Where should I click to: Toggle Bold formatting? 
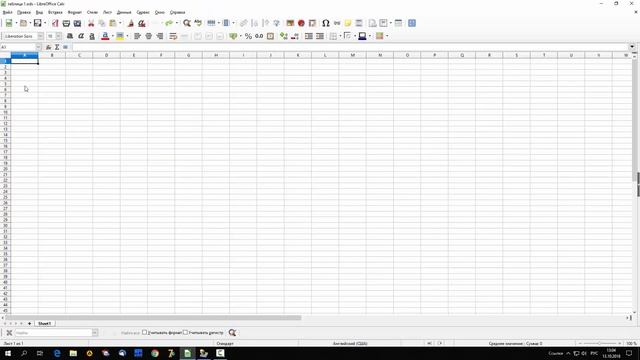pyautogui.click(x=70, y=36)
